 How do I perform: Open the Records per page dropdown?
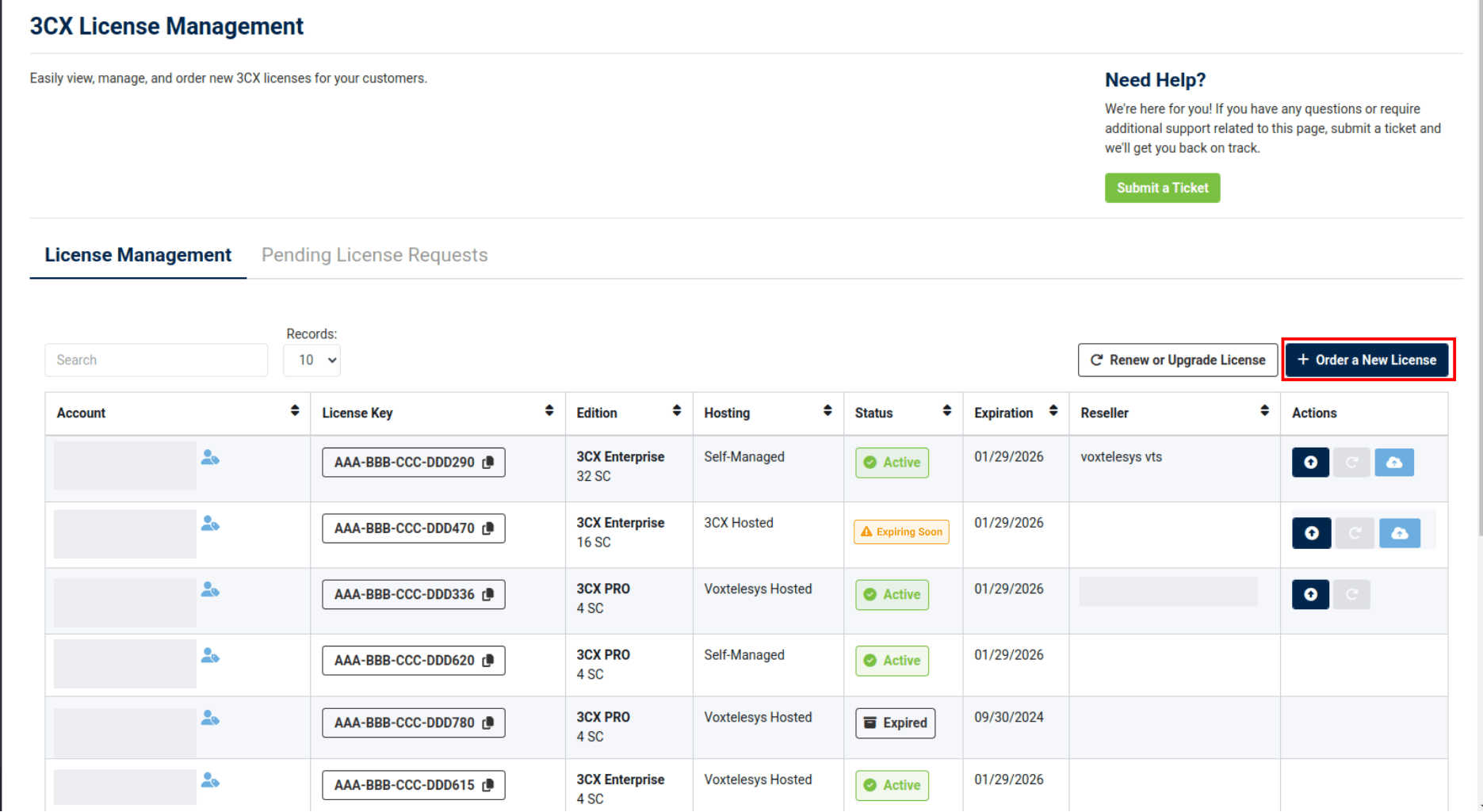312,360
